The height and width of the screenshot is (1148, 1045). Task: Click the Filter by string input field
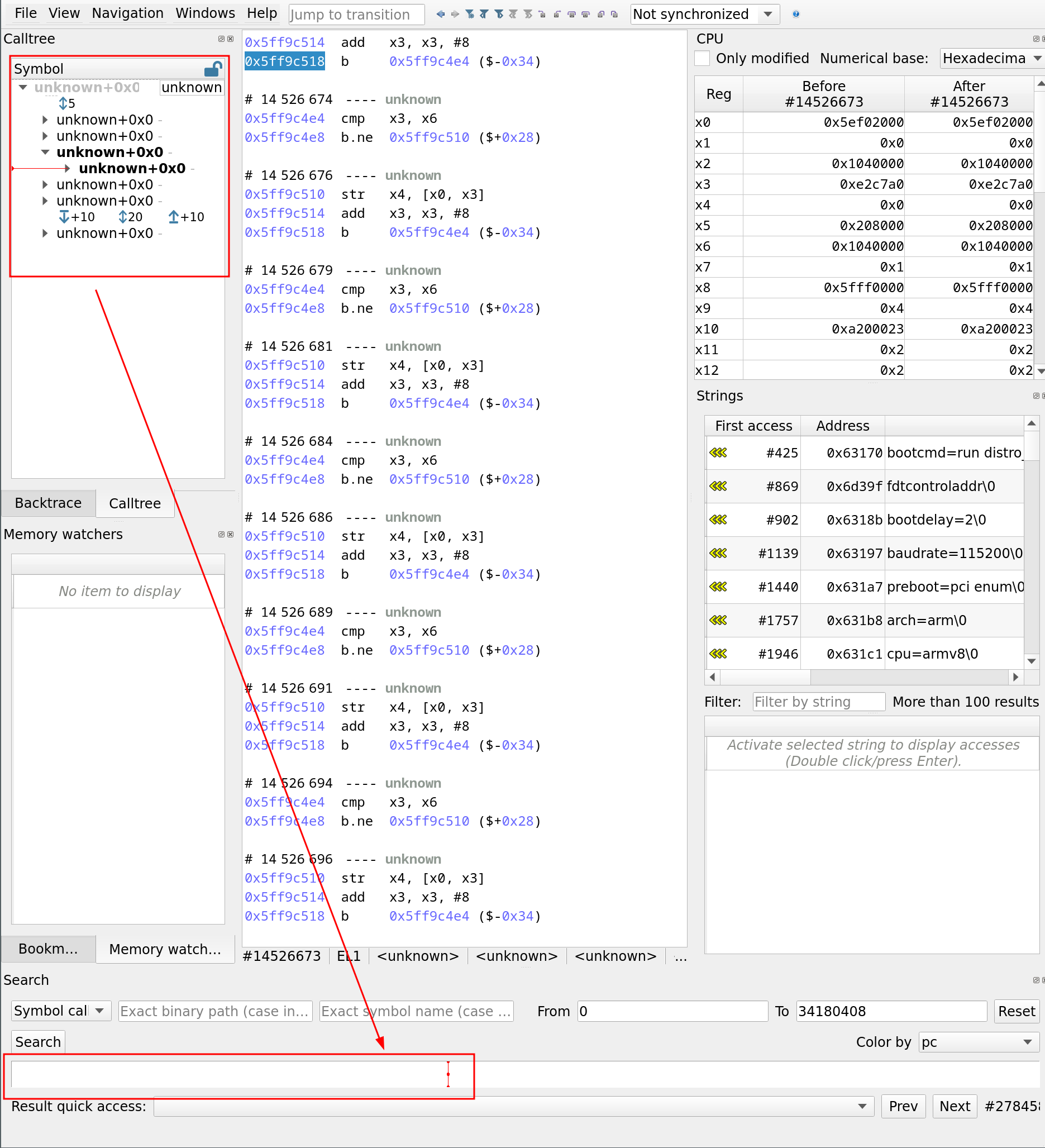(818, 702)
